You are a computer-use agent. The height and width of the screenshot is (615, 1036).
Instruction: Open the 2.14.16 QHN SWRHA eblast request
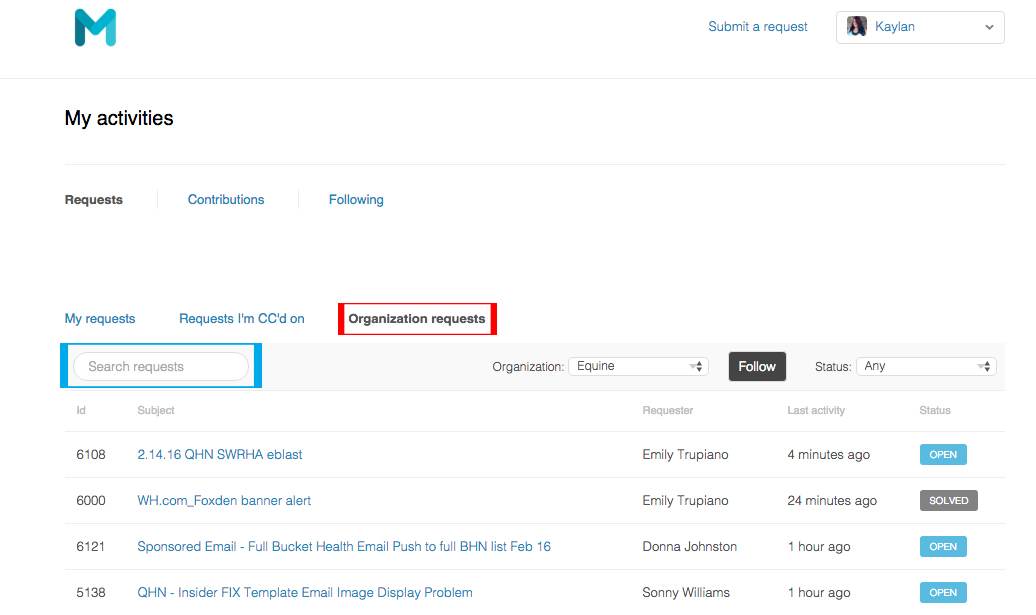(220, 455)
